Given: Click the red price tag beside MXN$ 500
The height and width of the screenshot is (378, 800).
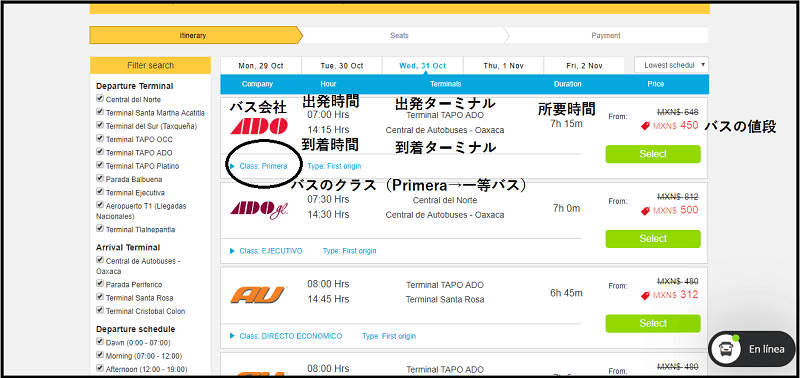Looking at the screenshot, I should pos(645,210).
